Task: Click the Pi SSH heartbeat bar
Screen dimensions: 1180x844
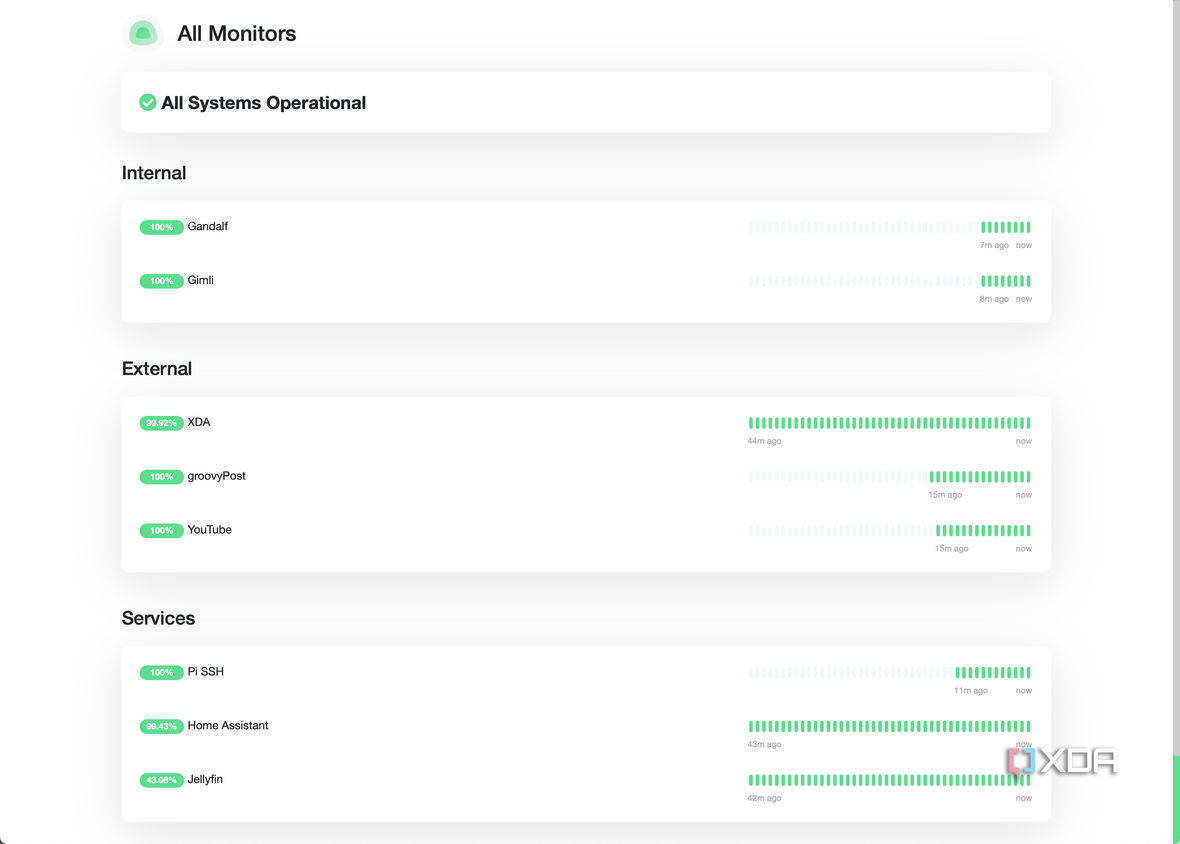Action: coord(890,673)
